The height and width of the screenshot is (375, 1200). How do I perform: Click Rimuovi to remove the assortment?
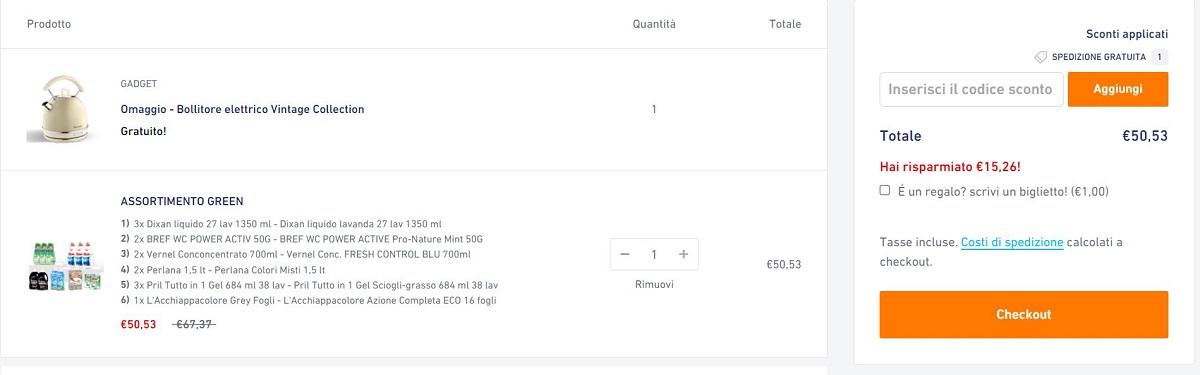point(654,284)
